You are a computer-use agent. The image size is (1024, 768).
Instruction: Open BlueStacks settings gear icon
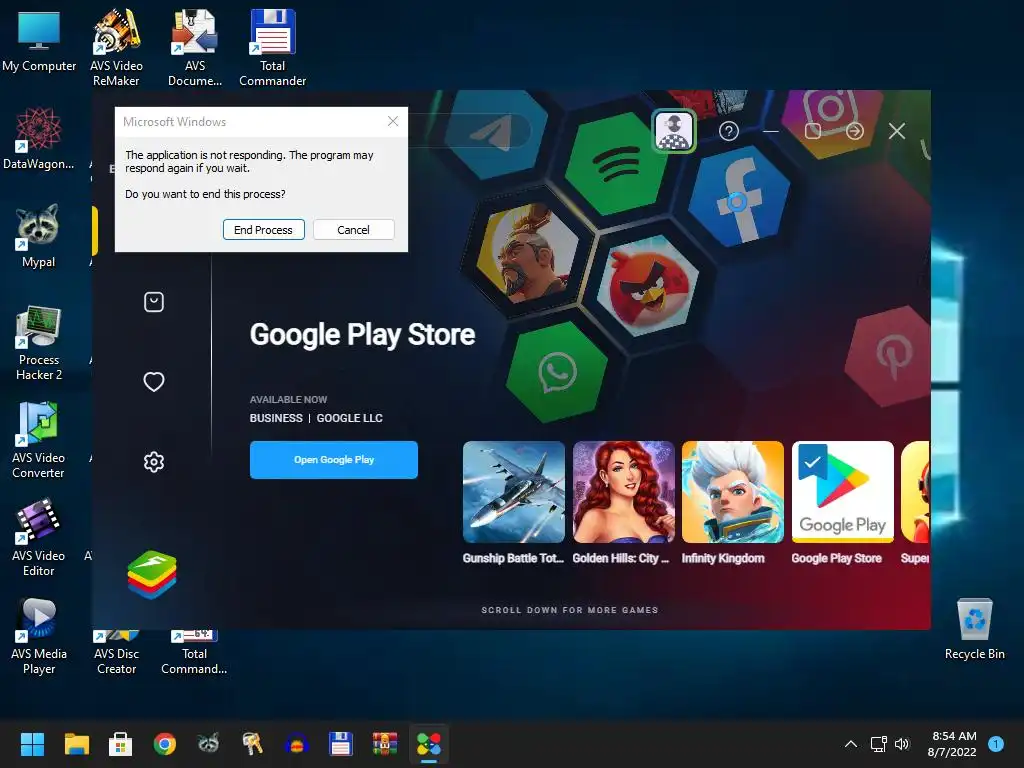tap(154, 462)
